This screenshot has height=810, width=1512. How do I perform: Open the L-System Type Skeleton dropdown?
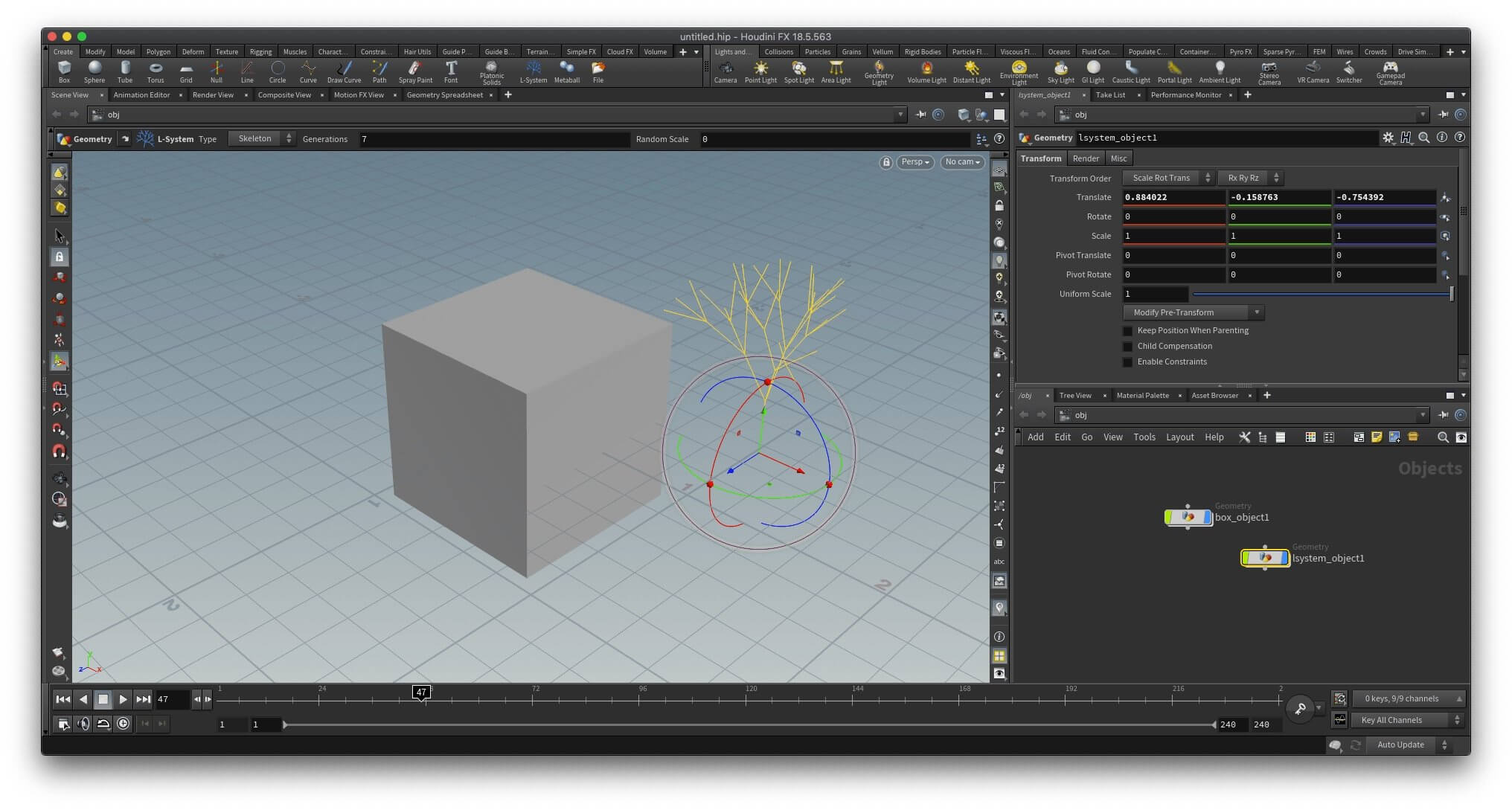261,139
